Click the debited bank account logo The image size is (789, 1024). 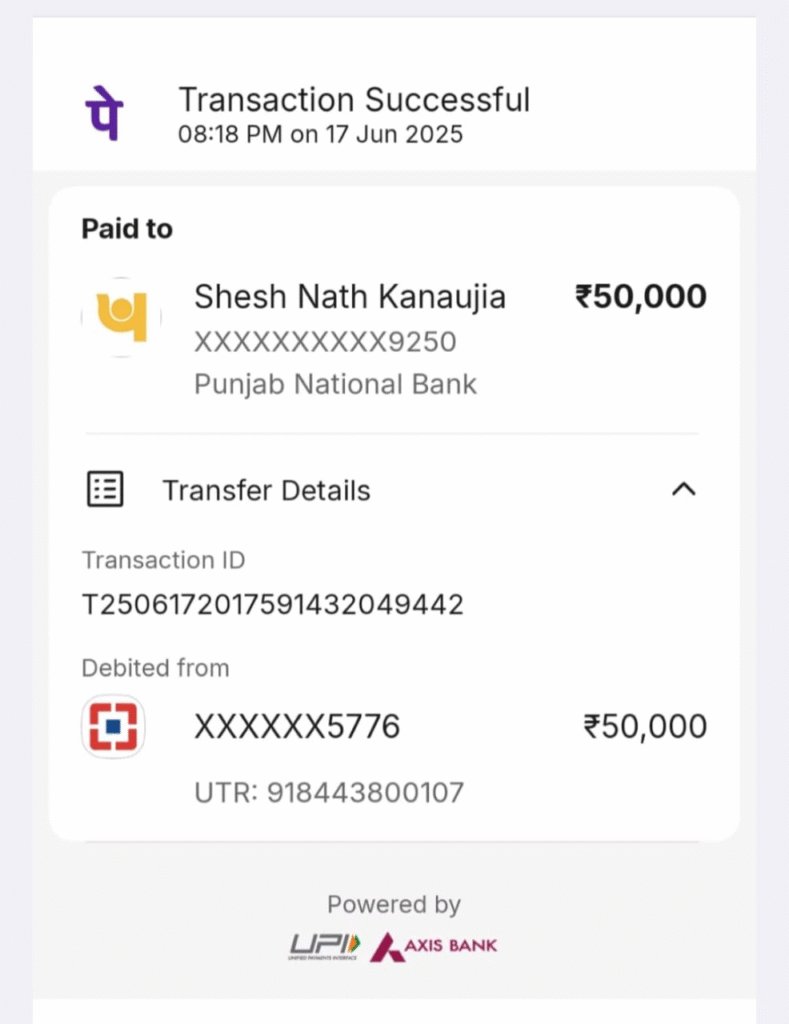tap(113, 727)
